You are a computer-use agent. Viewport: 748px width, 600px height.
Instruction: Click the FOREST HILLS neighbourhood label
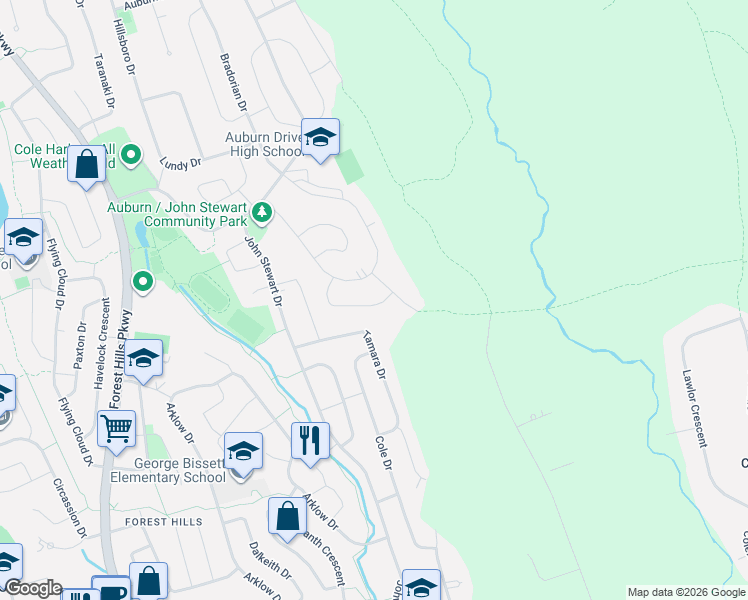(x=164, y=522)
